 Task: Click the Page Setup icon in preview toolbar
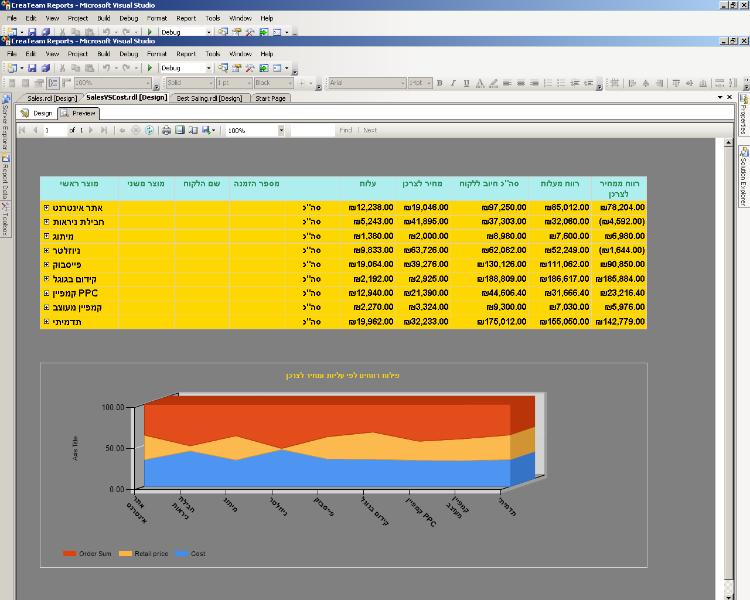[x=193, y=130]
